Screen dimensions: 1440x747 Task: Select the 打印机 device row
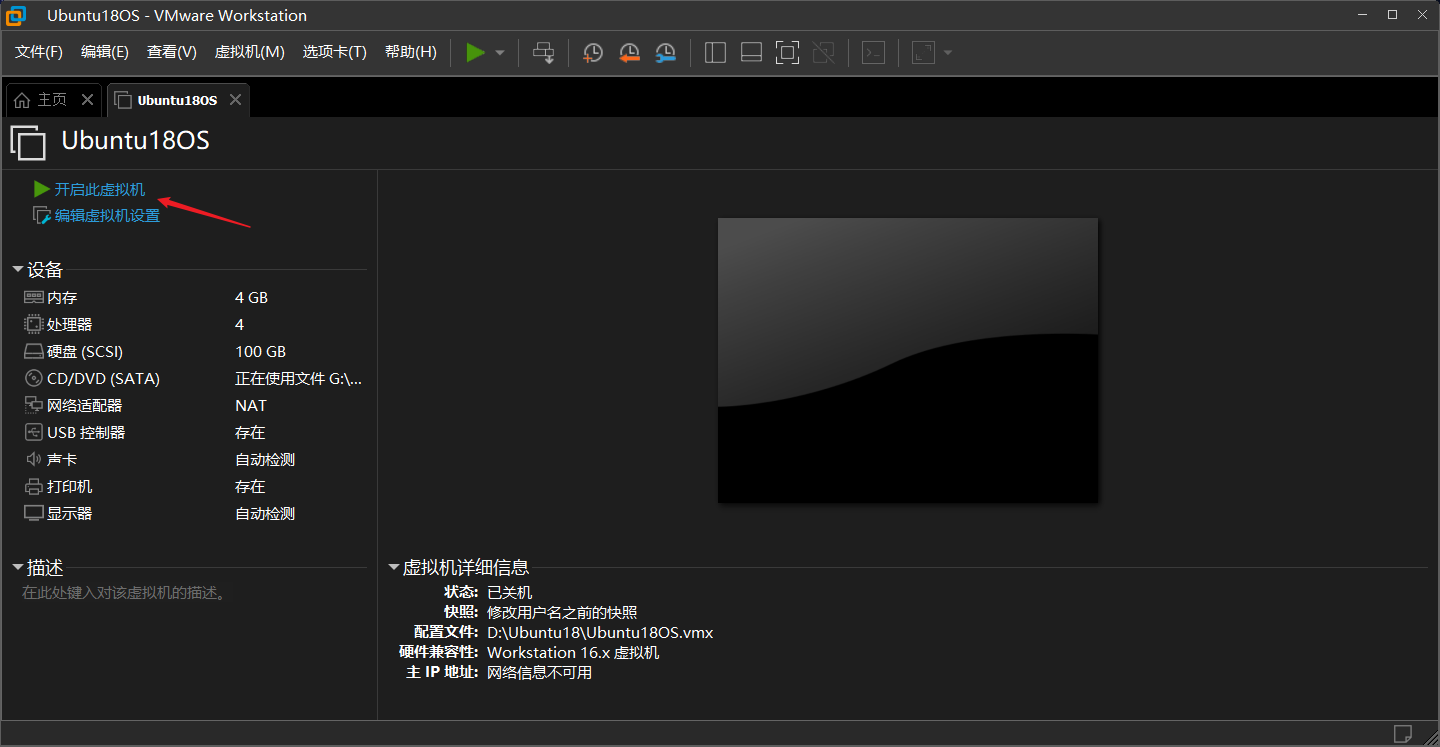click(x=193, y=487)
